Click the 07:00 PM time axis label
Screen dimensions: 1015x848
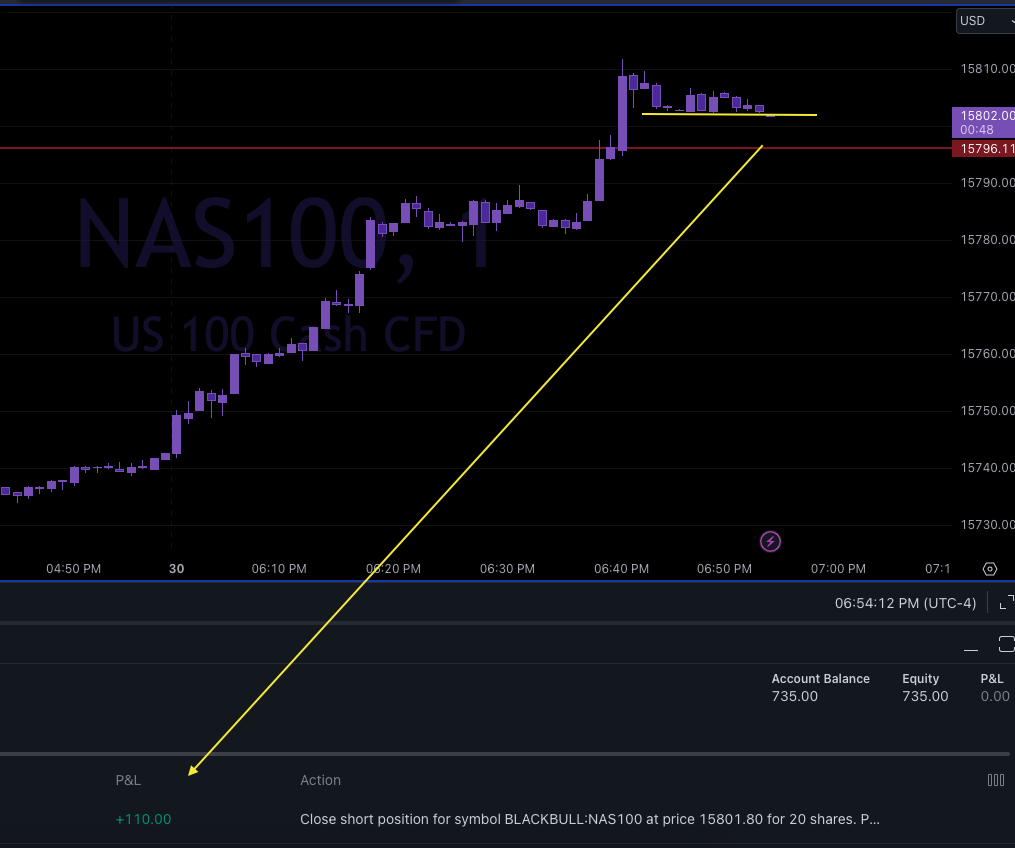click(838, 568)
